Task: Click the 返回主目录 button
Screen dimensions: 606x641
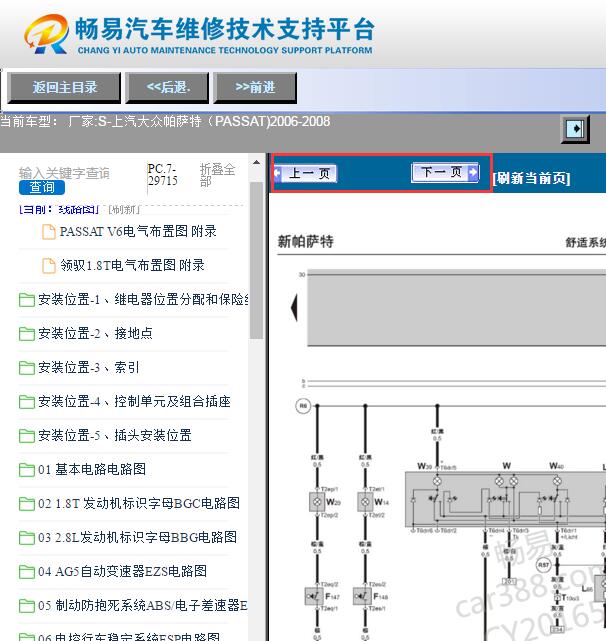Action: 64,87
